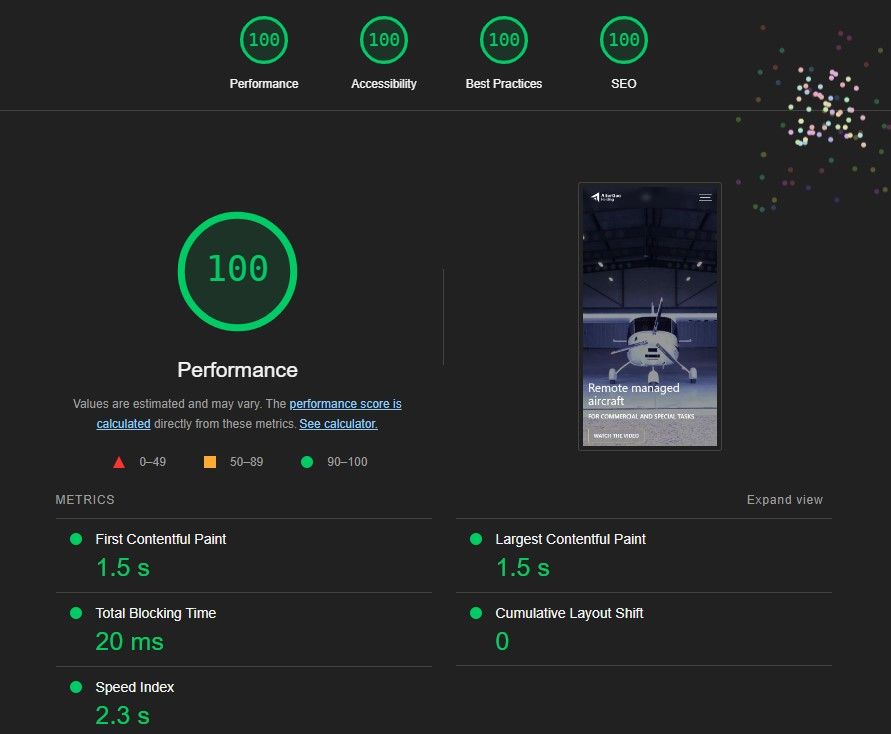This screenshot has height=734, width=891.
Task: Click the green dot beside Speed Index
Action: click(76, 687)
